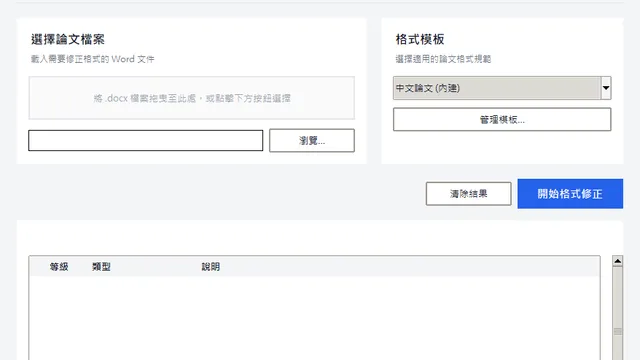Click the 選擇論文檔案 heading
The image size is (640, 360).
[68, 40]
